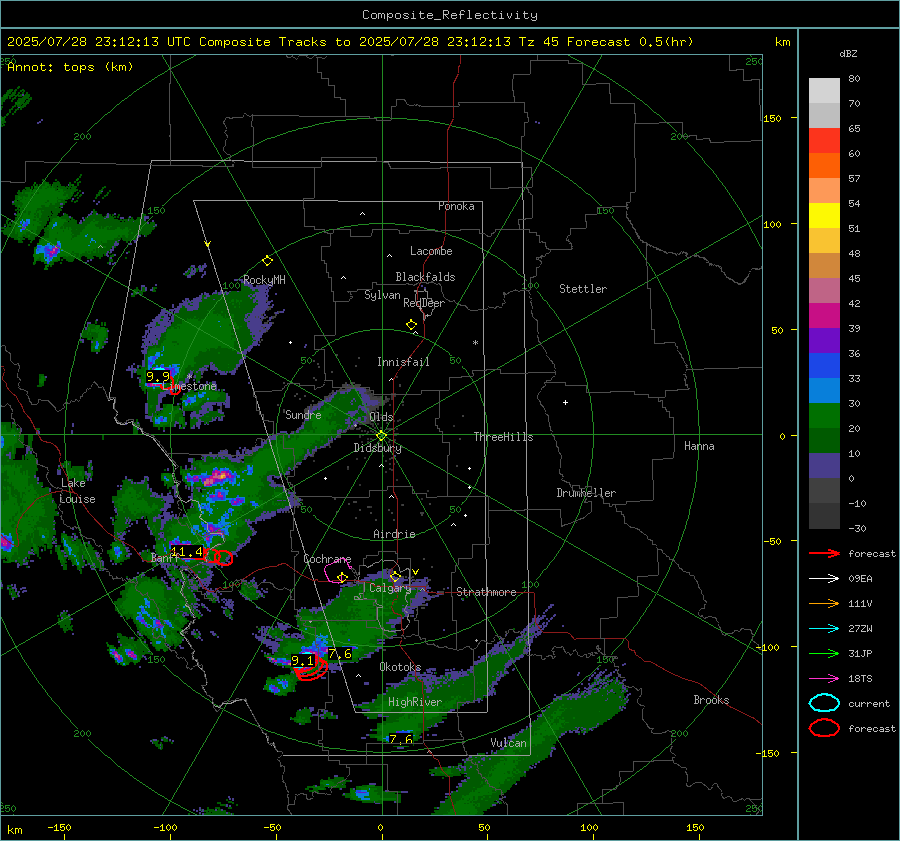Click the red forecast ellipse legend icon
The height and width of the screenshot is (841, 900).
point(824,728)
